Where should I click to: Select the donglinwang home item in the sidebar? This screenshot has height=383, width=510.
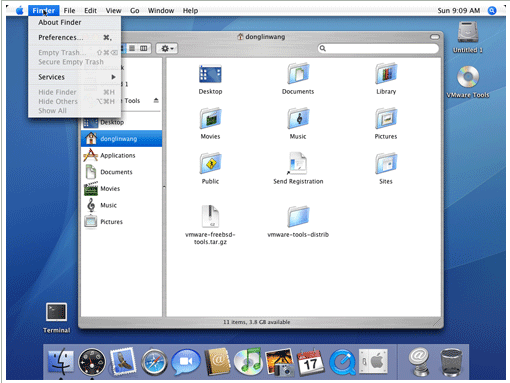pos(121,139)
